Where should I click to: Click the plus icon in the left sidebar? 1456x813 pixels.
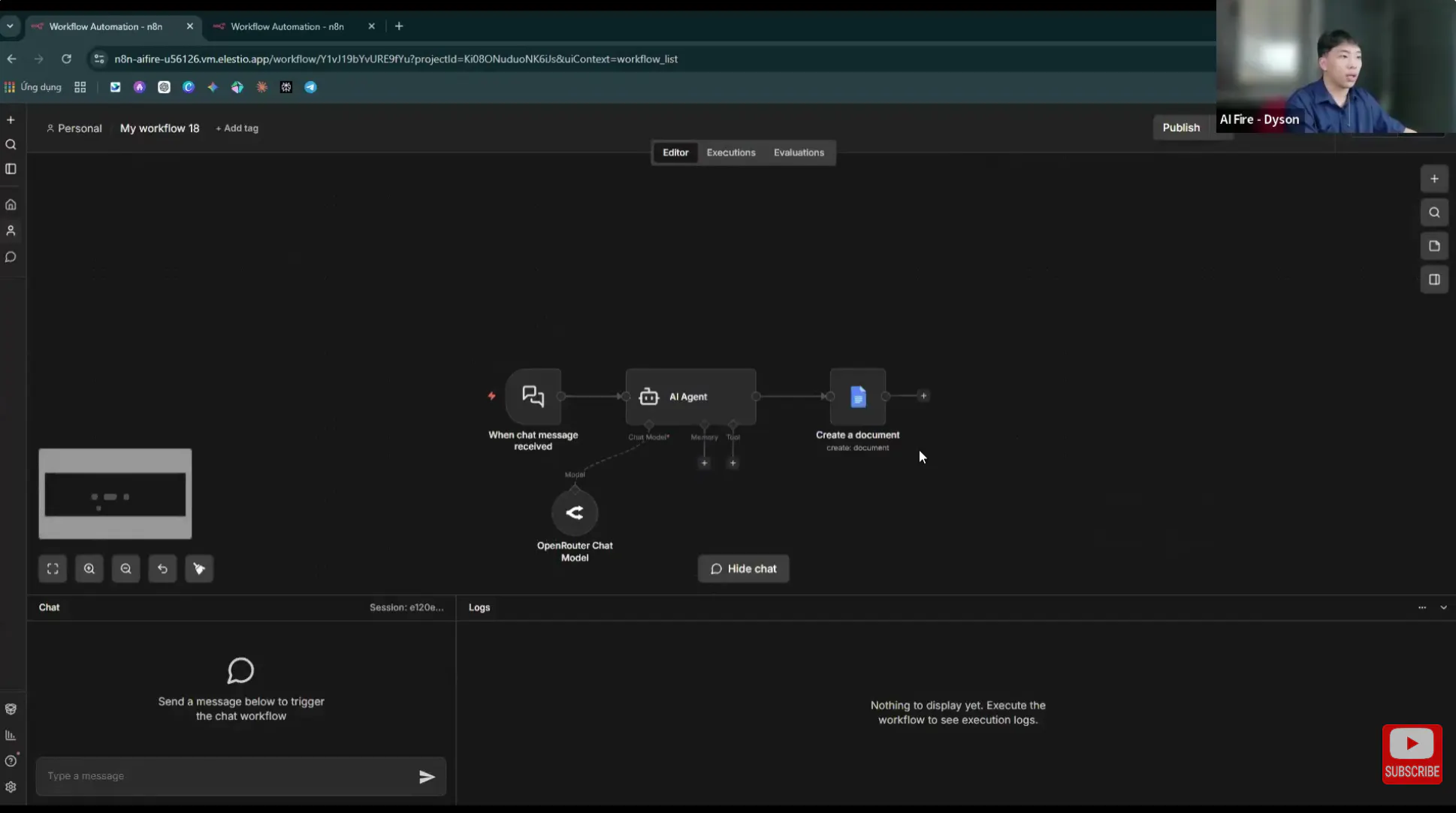click(11, 119)
